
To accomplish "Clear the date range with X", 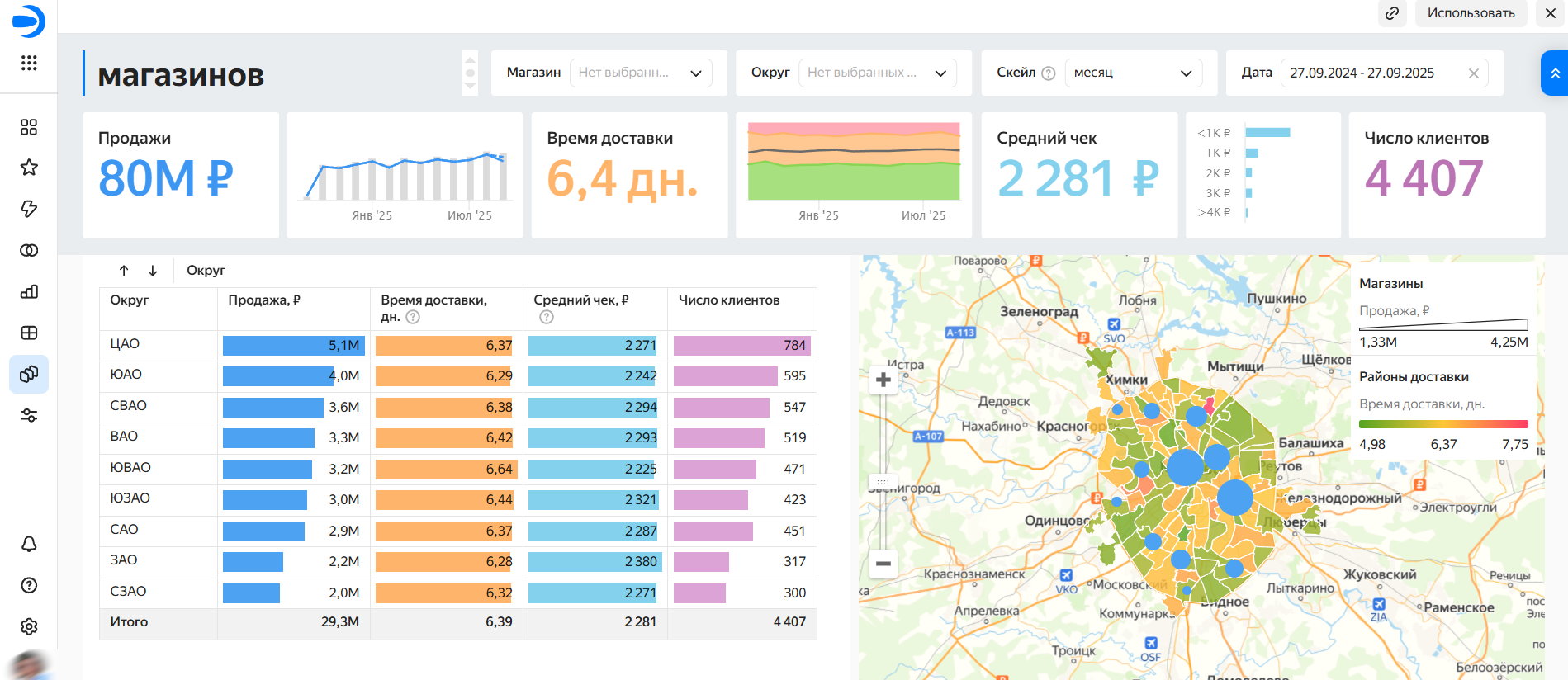I will pyautogui.click(x=1474, y=73).
